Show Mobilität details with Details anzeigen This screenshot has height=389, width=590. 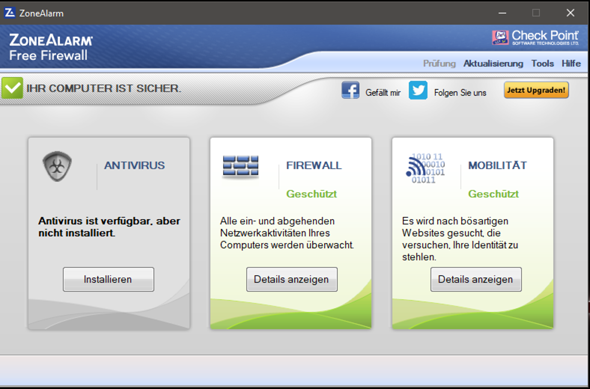click(476, 280)
